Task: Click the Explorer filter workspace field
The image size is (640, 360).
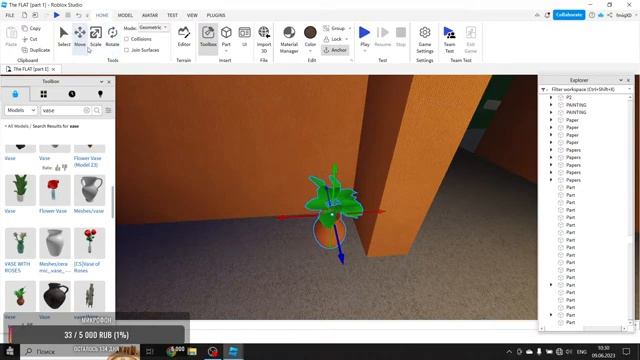Action: (x=586, y=89)
